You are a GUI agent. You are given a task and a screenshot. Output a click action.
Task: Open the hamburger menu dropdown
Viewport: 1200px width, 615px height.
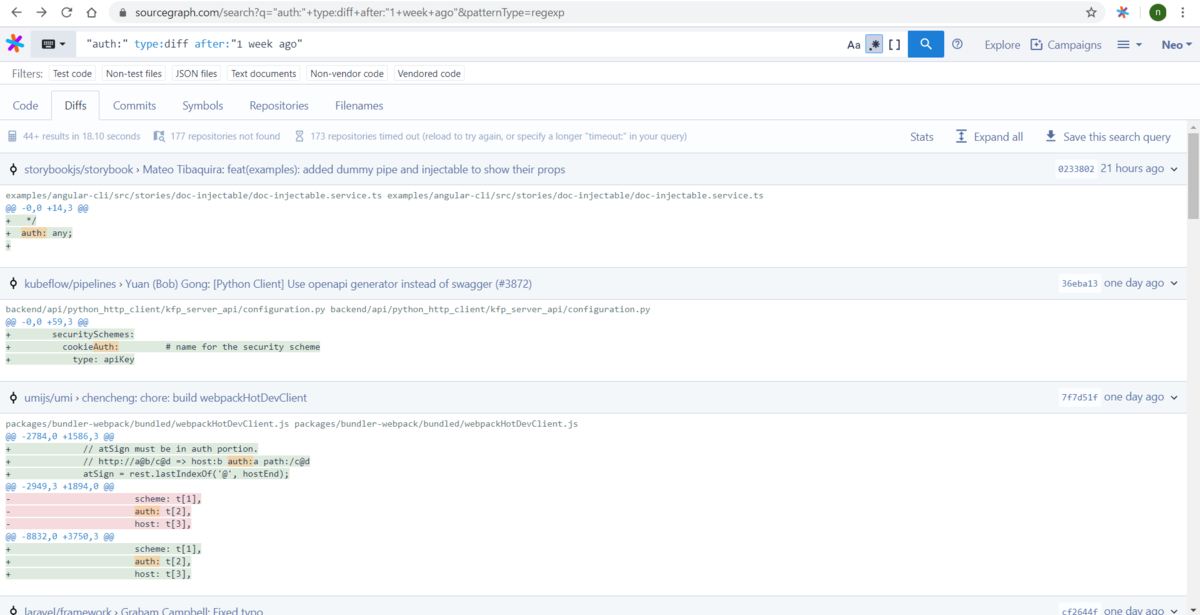coord(1129,45)
